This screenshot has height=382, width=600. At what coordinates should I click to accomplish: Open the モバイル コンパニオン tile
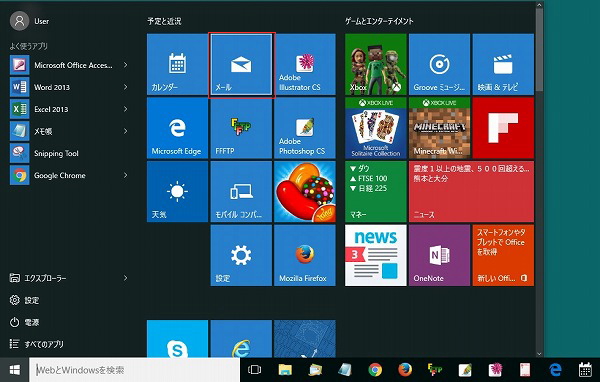click(x=241, y=191)
